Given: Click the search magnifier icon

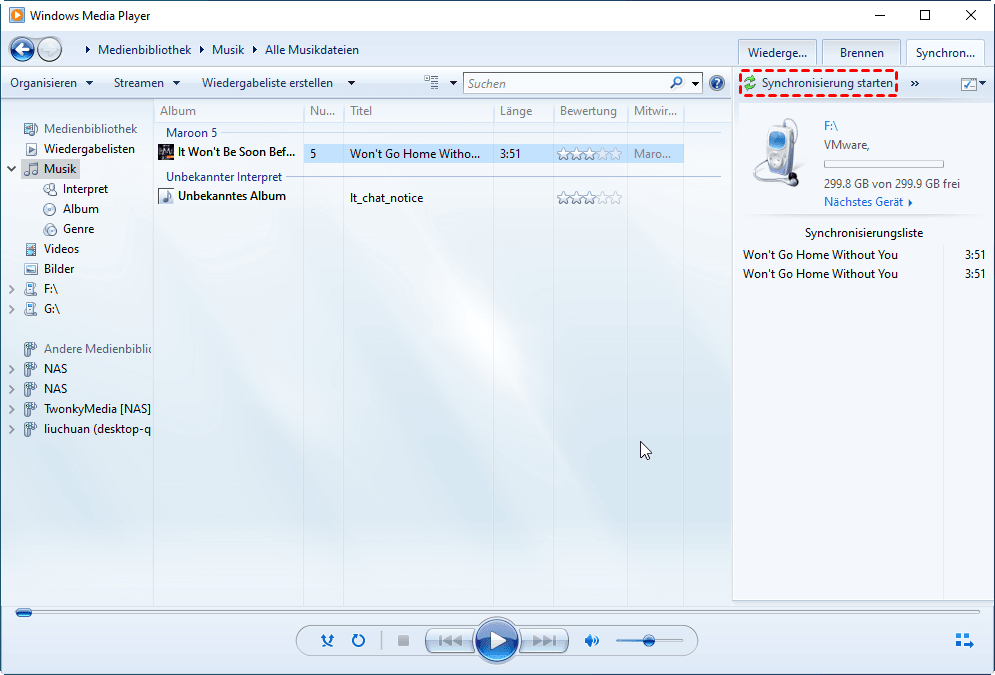Looking at the screenshot, I should [x=676, y=83].
